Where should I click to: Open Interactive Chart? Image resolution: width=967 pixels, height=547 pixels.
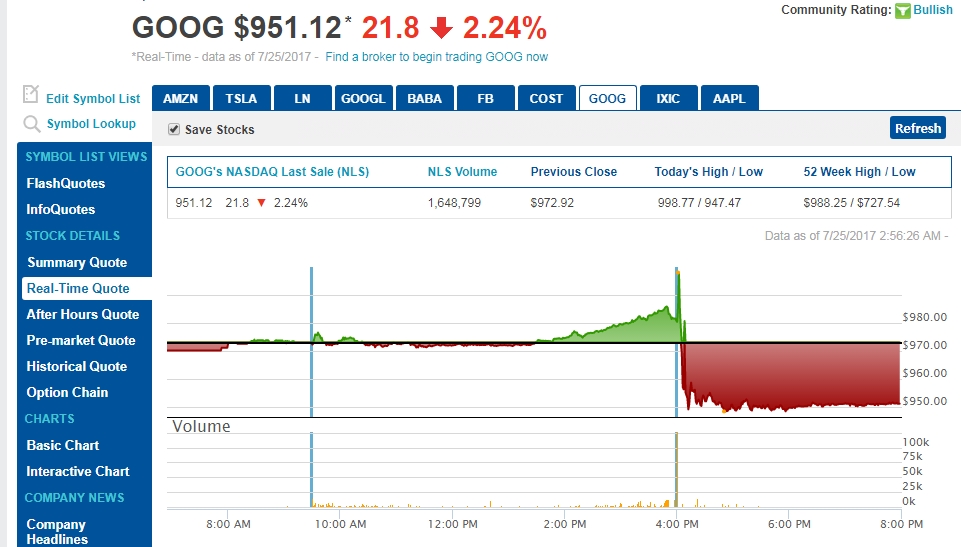tap(78, 471)
